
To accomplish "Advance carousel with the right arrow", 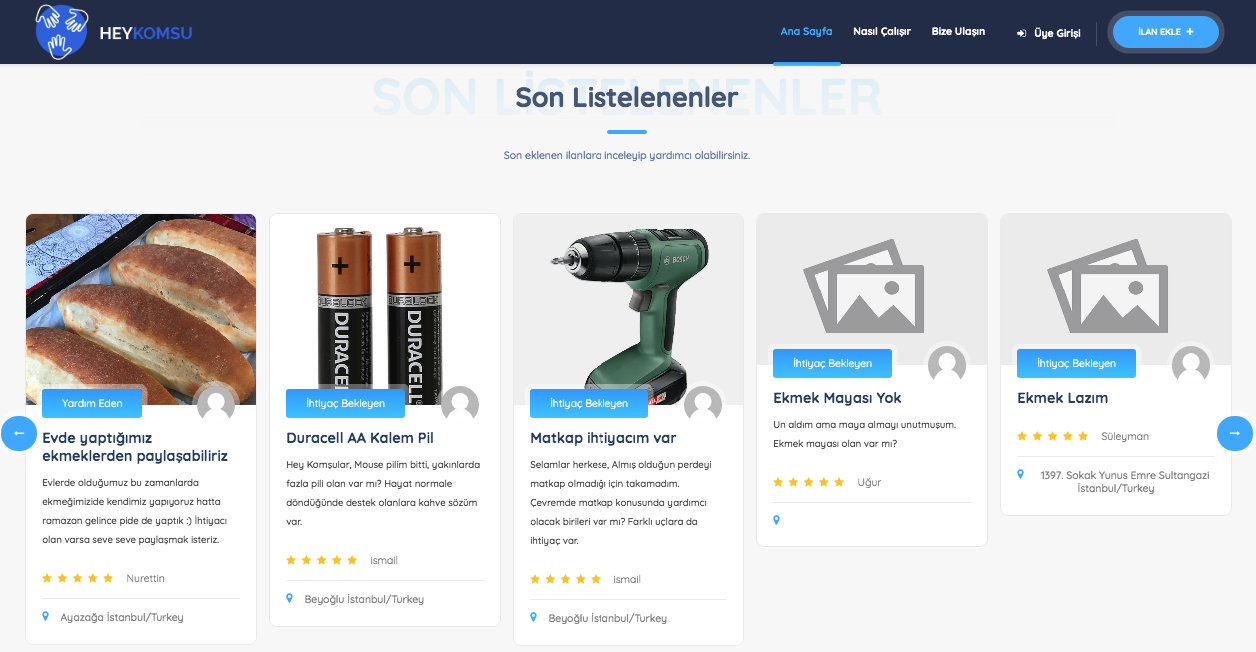I will tap(1234, 433).
